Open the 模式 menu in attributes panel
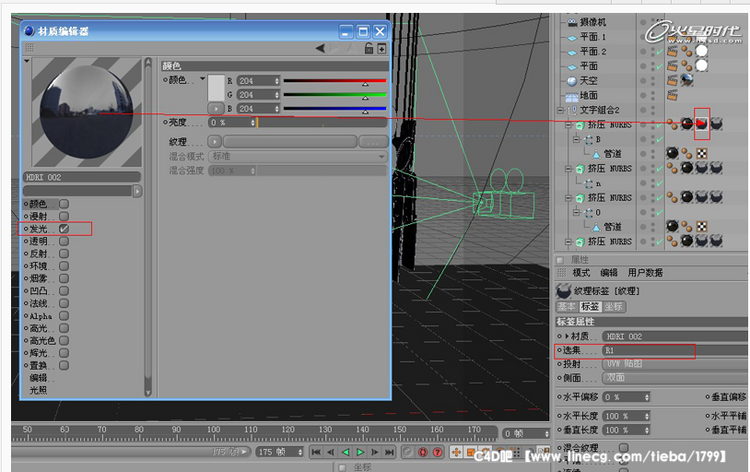Viewport: 750px width, 472px height. point(581,273)
